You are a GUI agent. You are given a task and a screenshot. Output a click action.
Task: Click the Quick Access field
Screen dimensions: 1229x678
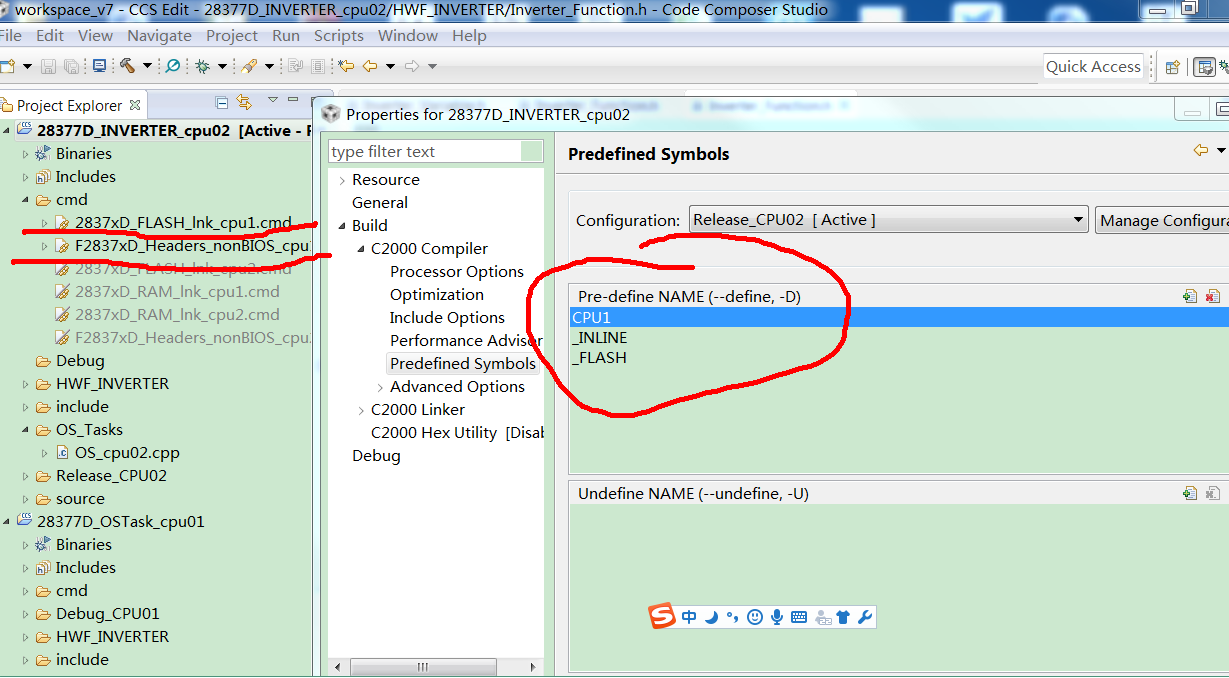pyautogui.click(x=1093, y=67)
